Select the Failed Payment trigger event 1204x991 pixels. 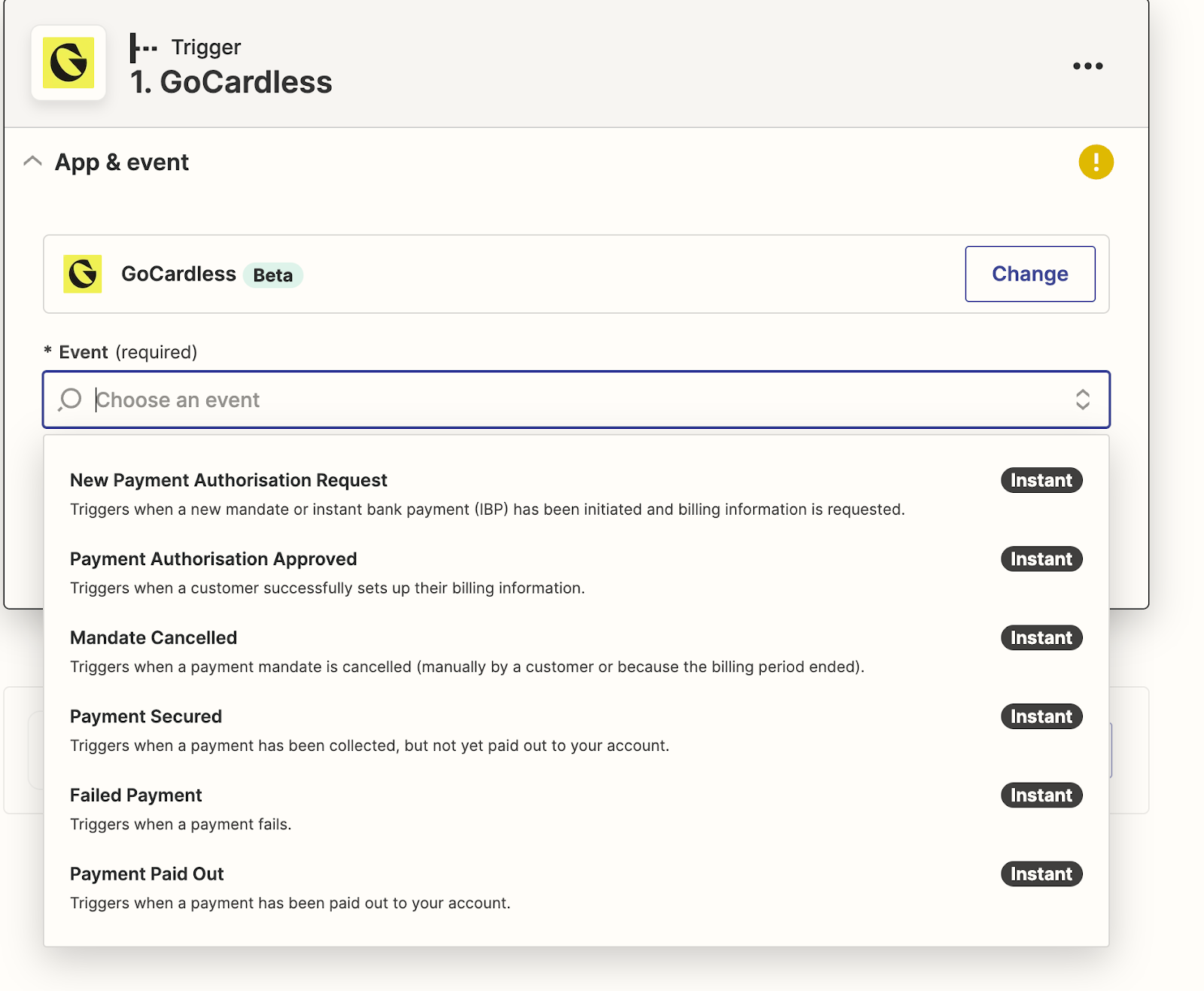click(136, 795)
